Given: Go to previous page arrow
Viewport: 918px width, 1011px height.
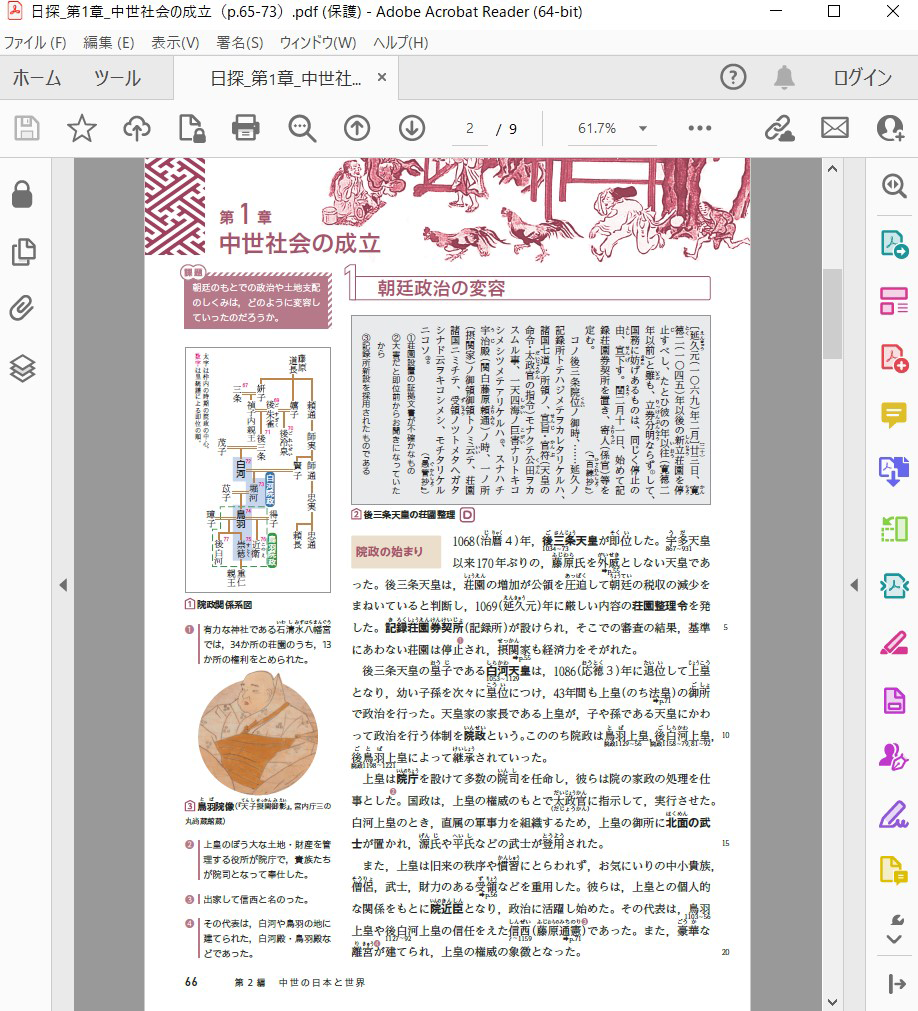Looking at the screenshot, I should coord(357,128).
